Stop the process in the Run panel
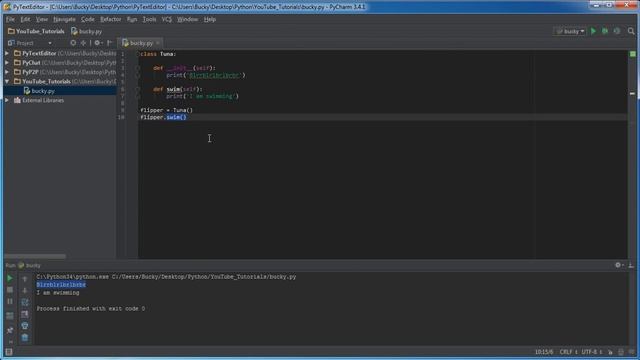The height and width of the screenshot is (360, 640). (x=10, y=290)
